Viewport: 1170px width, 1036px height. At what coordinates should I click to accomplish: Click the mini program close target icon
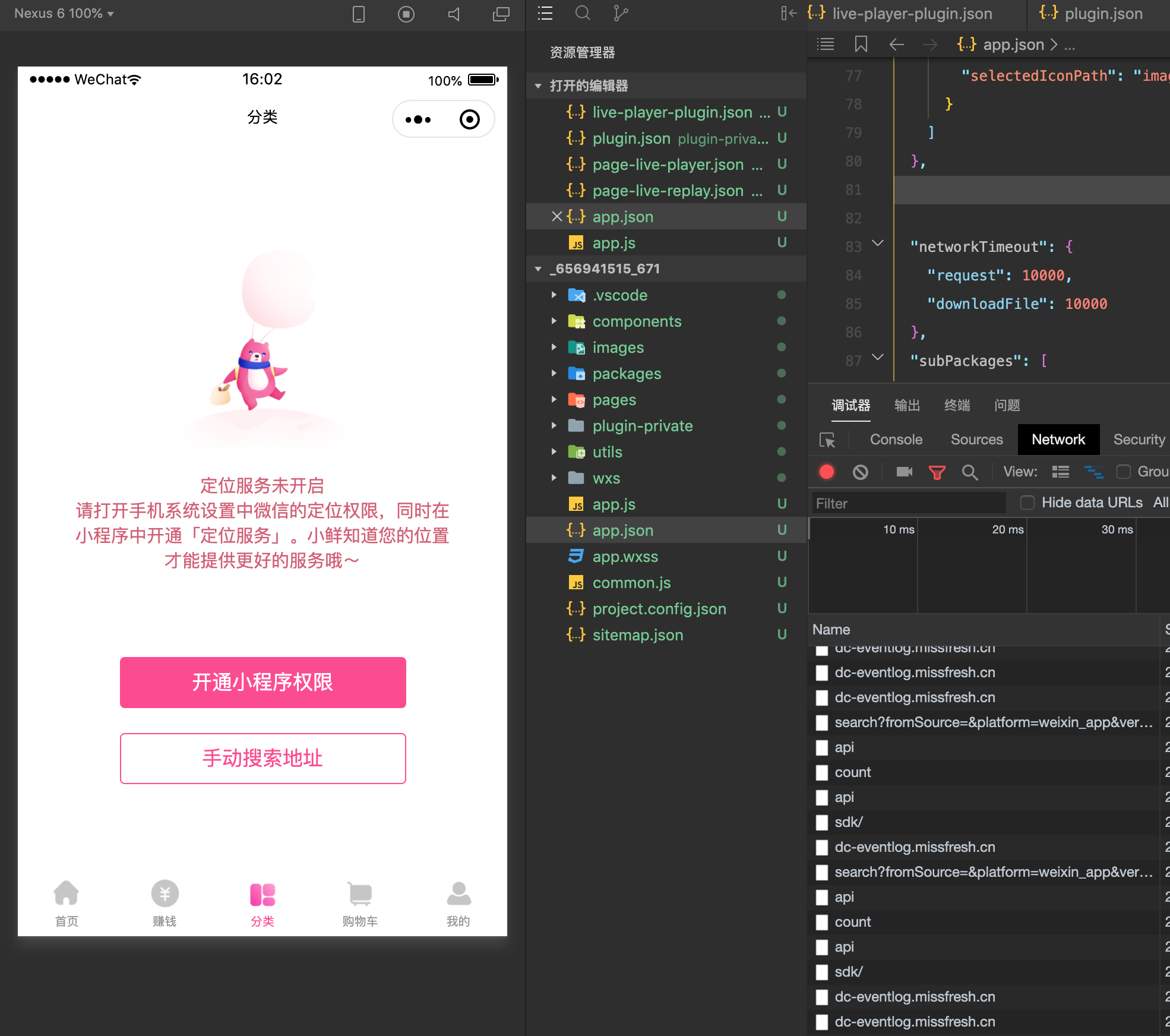click(470, 119)
